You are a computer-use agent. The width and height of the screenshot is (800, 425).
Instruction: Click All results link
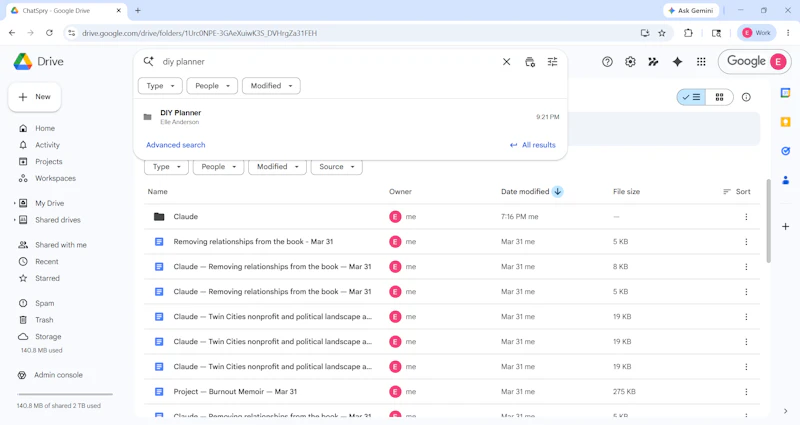pos(533,145)
